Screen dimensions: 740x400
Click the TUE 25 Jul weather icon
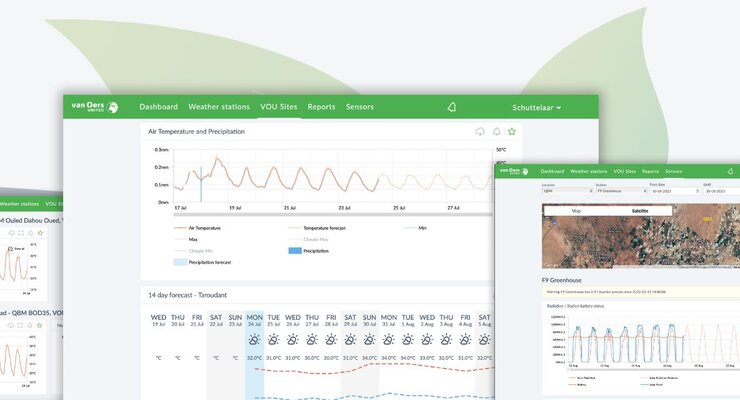274,340
